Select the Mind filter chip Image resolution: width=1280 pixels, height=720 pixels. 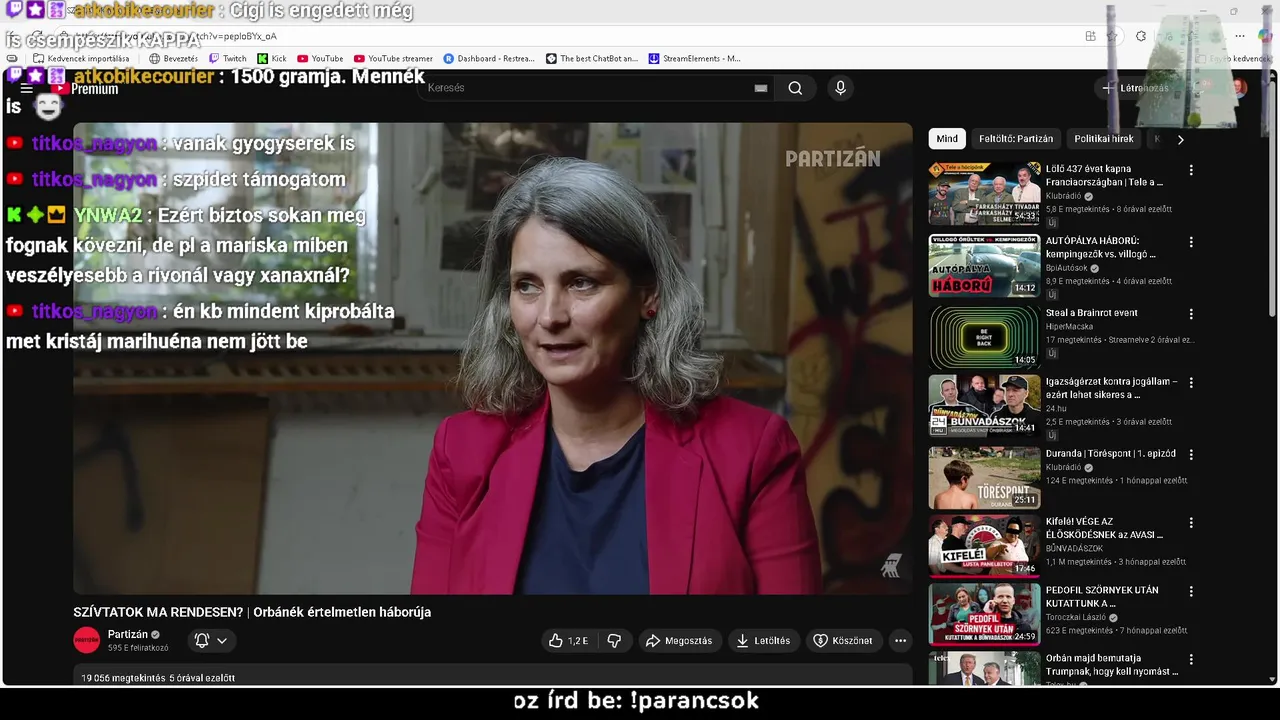click(x=947, y=139)
